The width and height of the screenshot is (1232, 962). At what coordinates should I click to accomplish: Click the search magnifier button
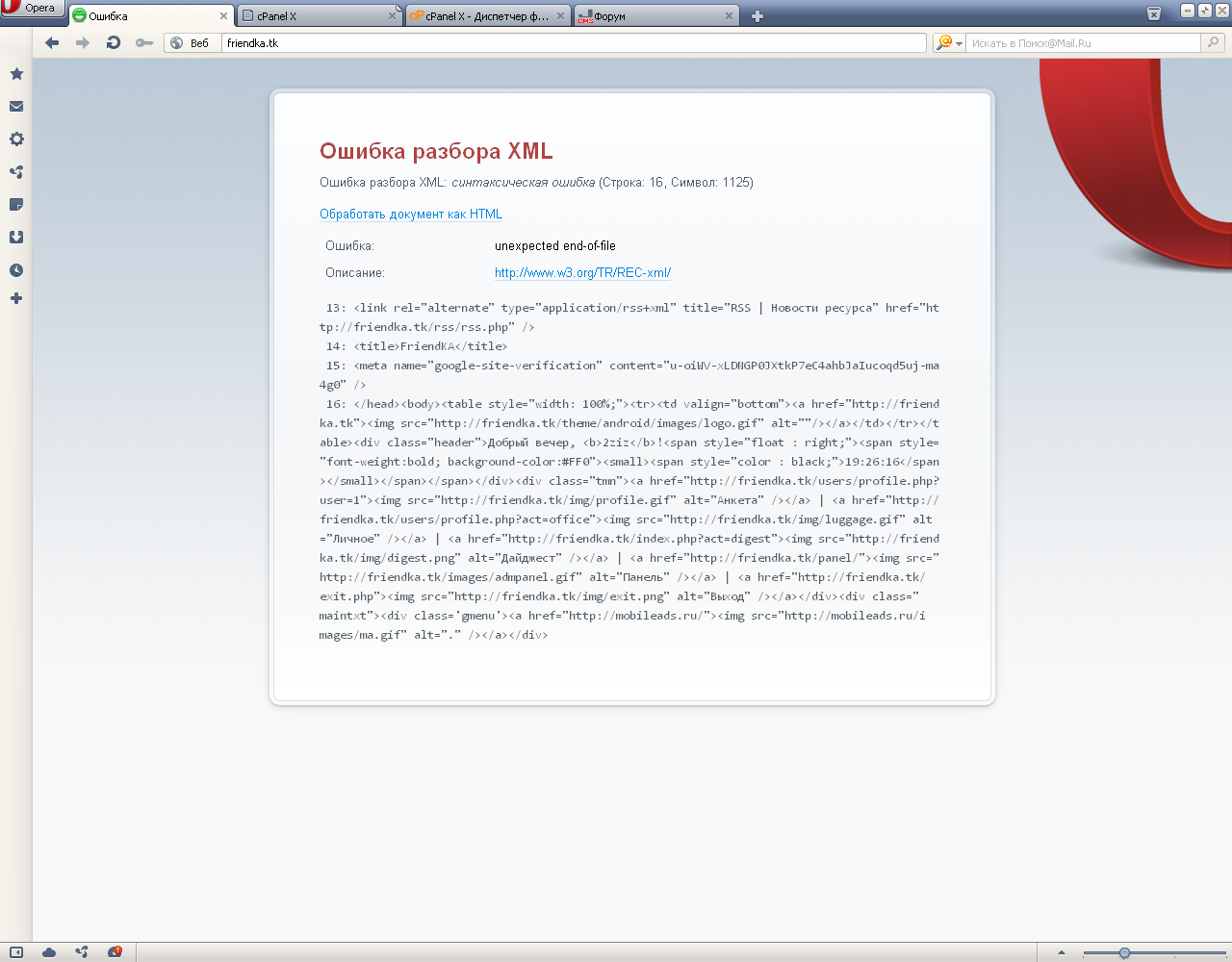pyautogui.click(x=1214, y=42)
